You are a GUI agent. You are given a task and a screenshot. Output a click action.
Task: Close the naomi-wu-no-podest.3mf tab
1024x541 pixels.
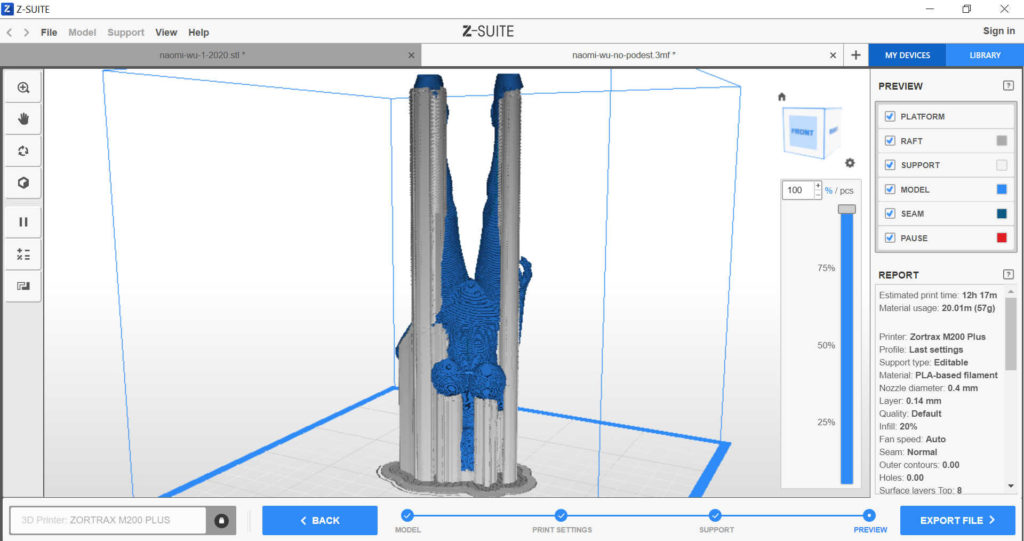pyautogui.click(x=833, y=56)
